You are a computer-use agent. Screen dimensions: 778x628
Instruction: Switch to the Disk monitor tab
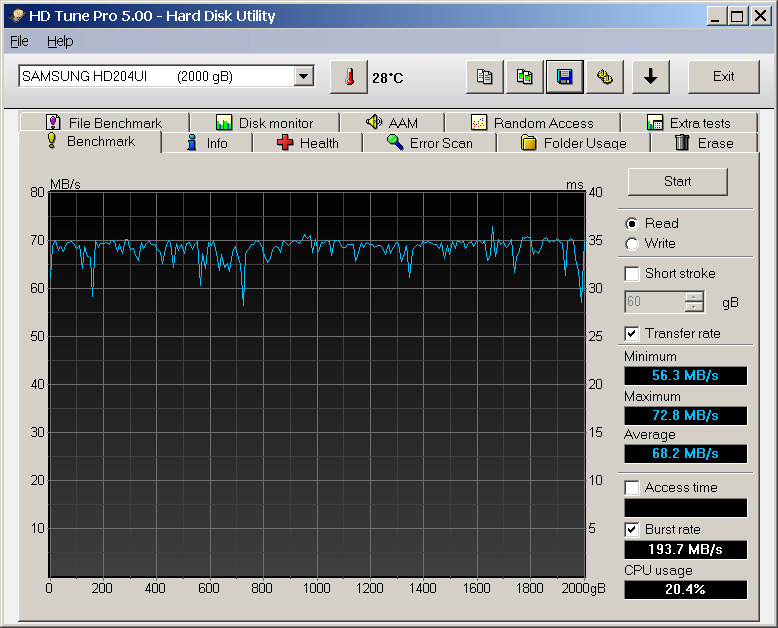click(265, 123)
